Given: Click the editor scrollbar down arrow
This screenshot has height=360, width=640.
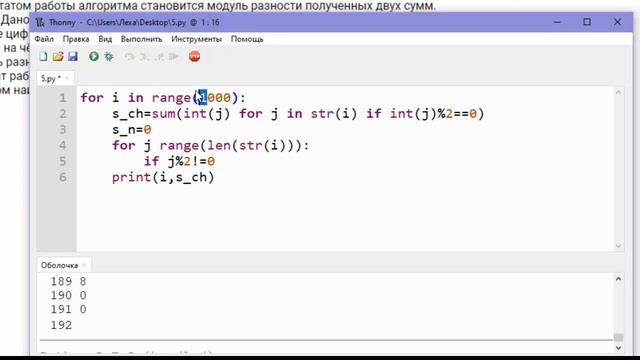Looking at the screenshot, I should tap(618, 246).
